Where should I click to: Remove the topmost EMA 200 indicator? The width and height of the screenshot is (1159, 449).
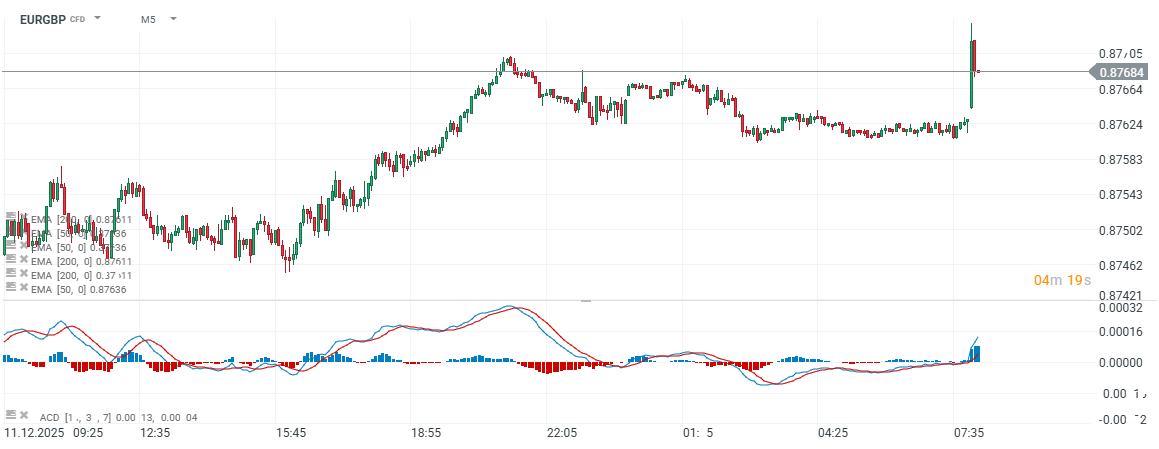point(23,217)
